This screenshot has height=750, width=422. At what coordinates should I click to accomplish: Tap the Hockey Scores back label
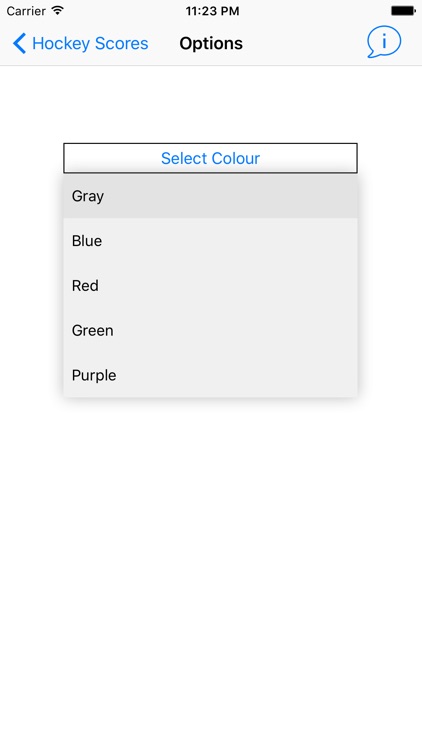coord(90,44)
